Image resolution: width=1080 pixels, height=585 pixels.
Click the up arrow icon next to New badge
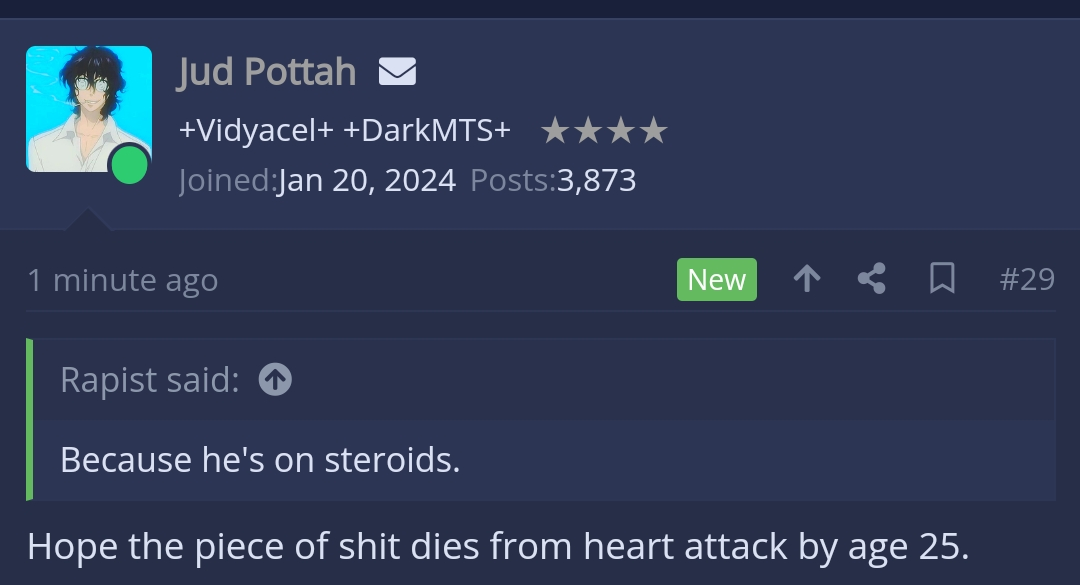806,279
